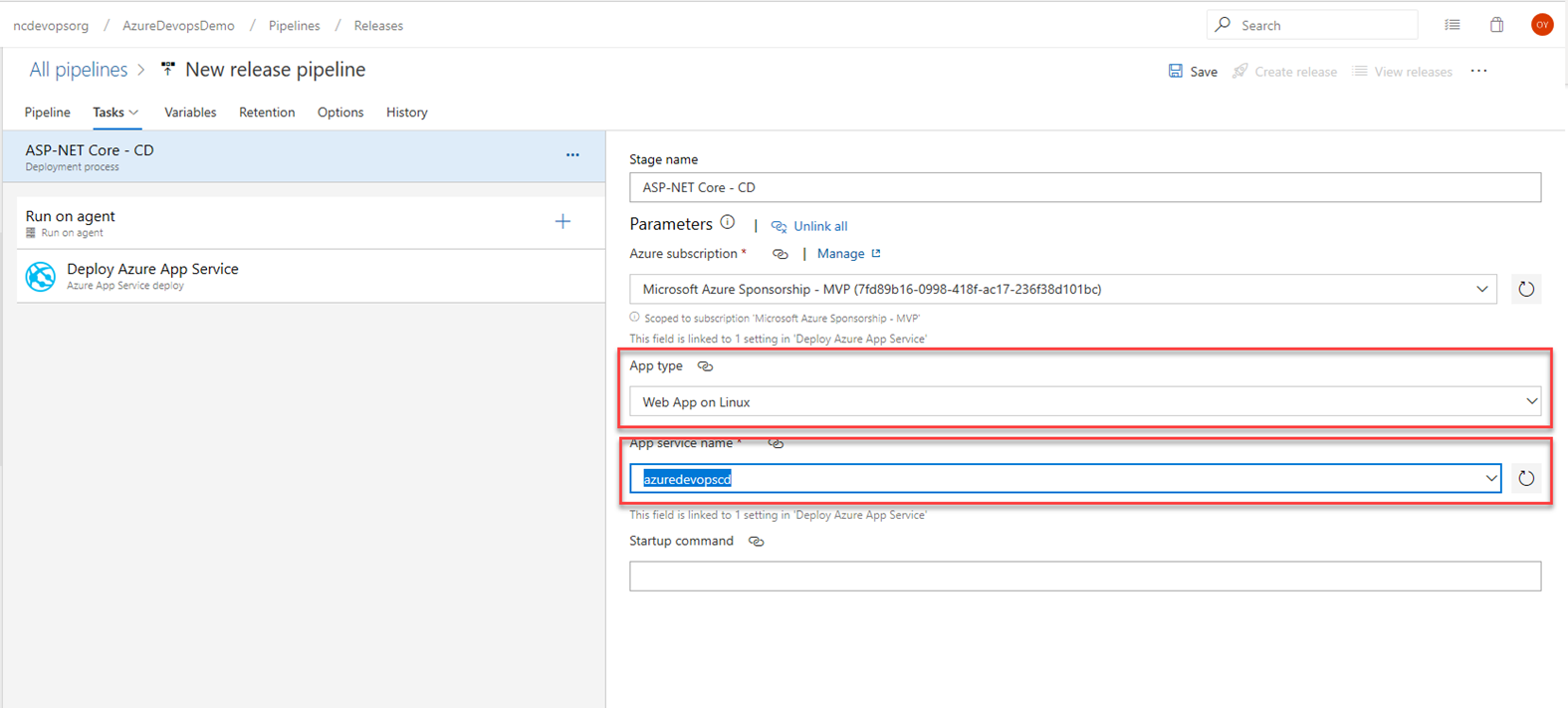1568x708 pixels.
Task: Click the scoped subscription info icon
Action: (634, 318)
